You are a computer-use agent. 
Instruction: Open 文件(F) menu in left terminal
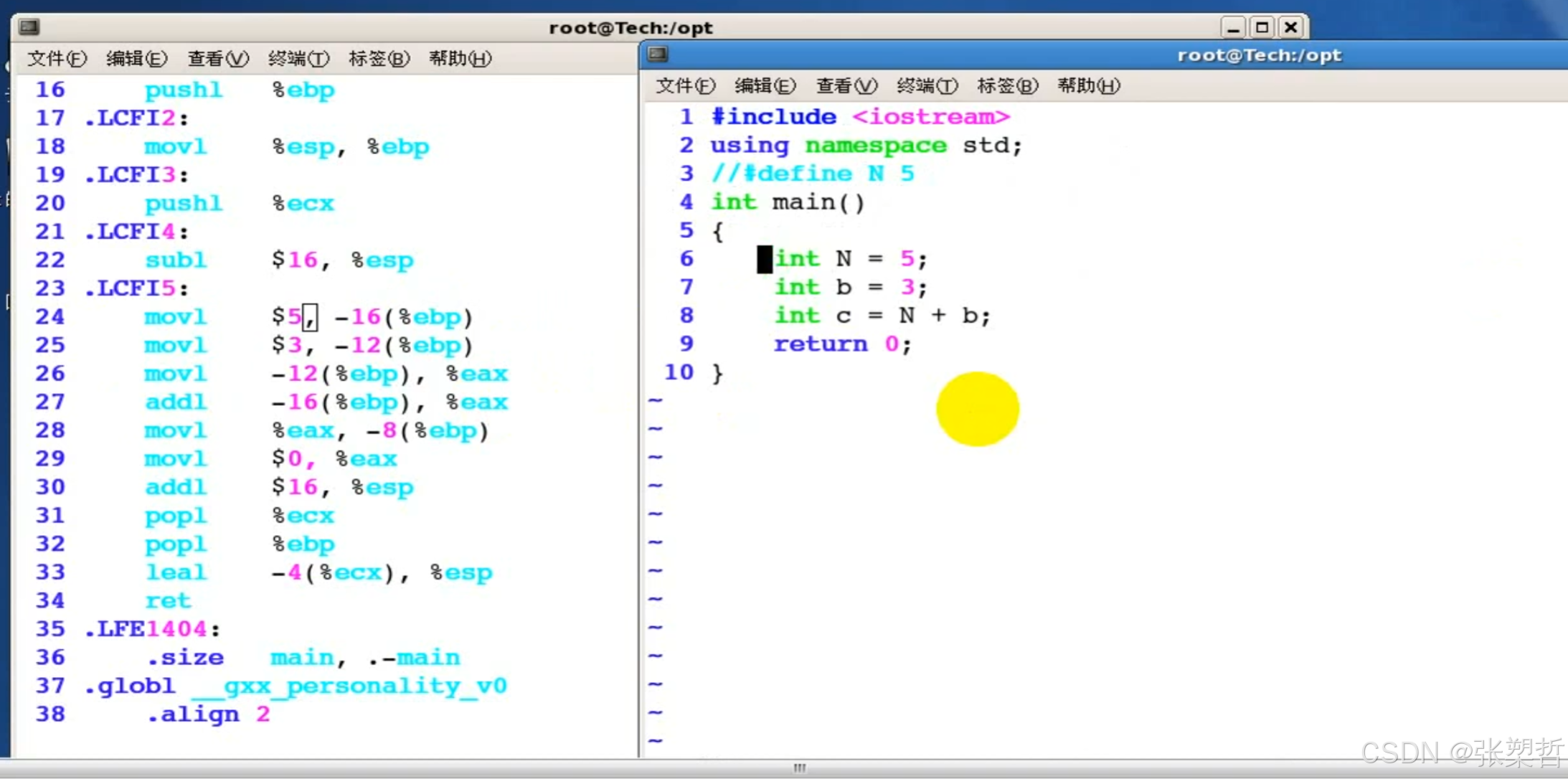pos(57,59)
